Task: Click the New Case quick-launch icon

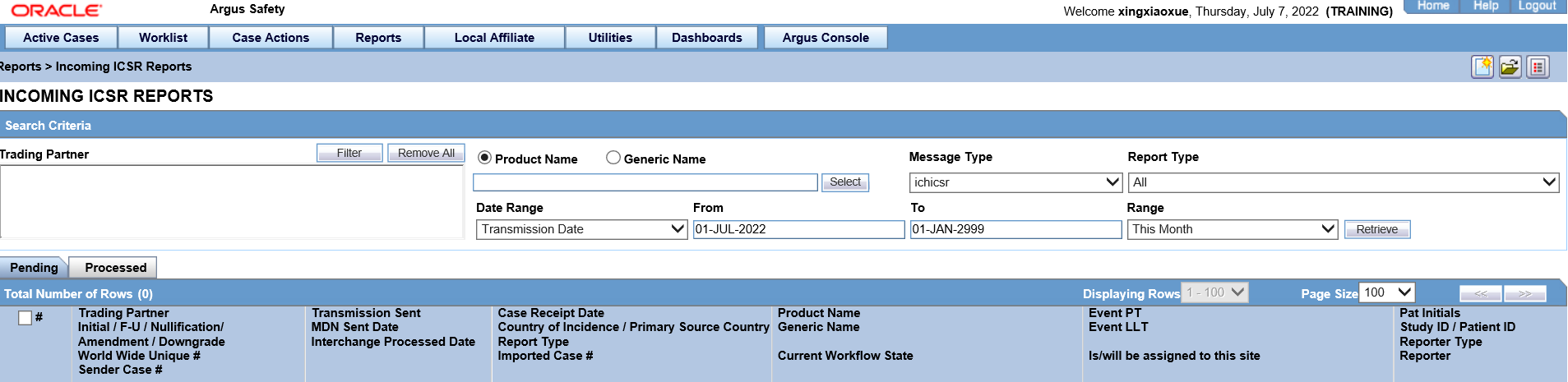Action: 1482,67
